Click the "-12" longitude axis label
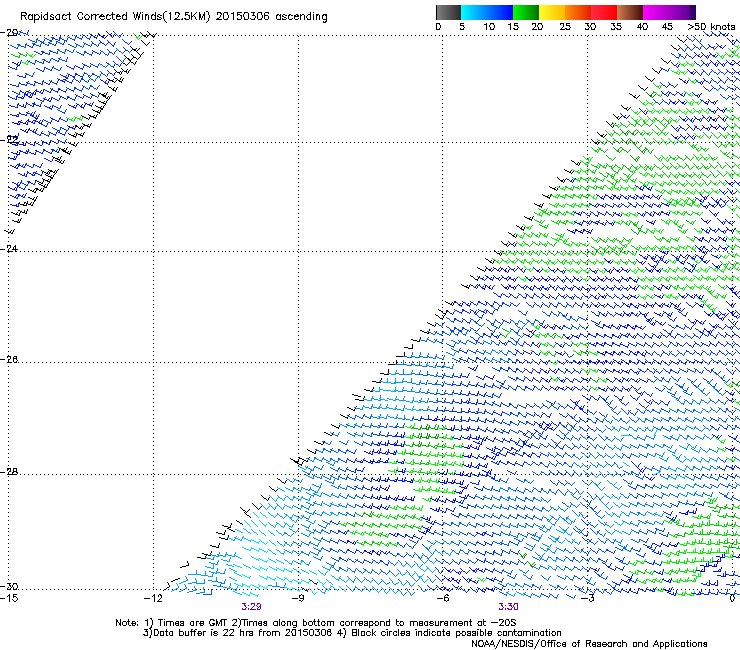Screen dimensions: 740x650 [153, 598]
